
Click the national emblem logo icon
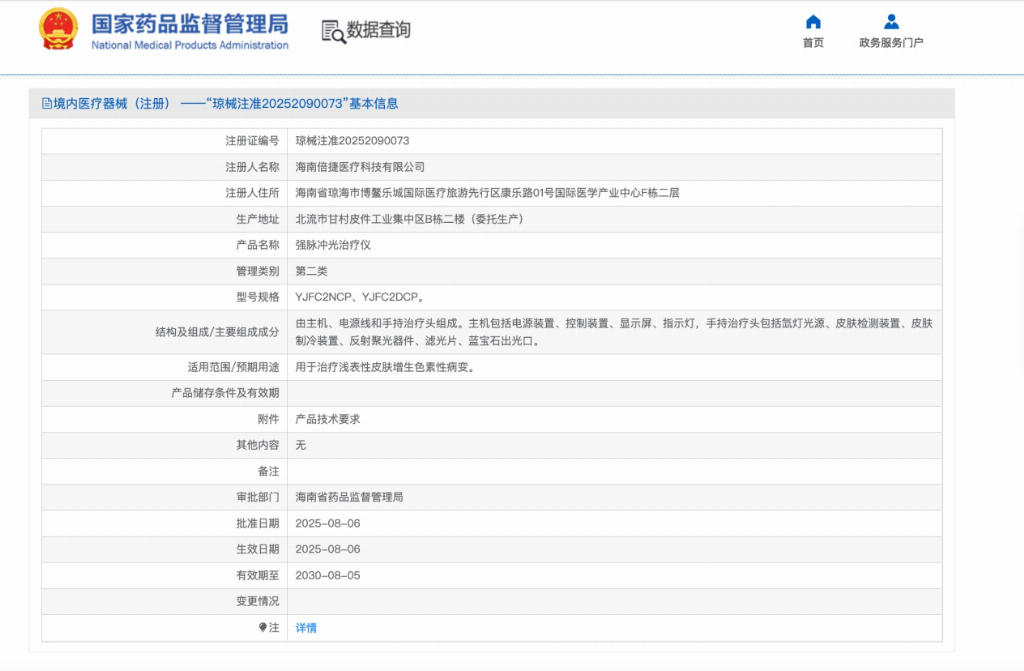pyautogui.click(x=60, y=29)
